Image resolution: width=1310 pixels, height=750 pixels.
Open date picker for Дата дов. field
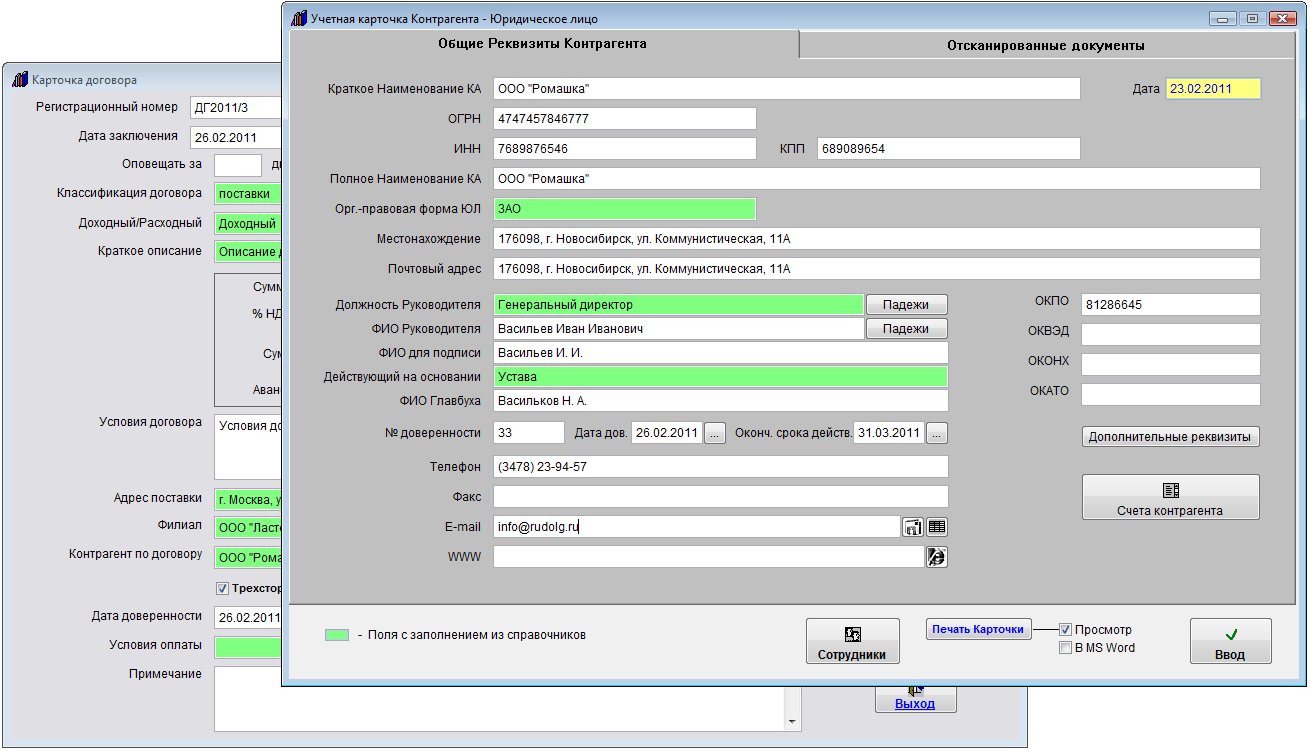pos(714,433)
